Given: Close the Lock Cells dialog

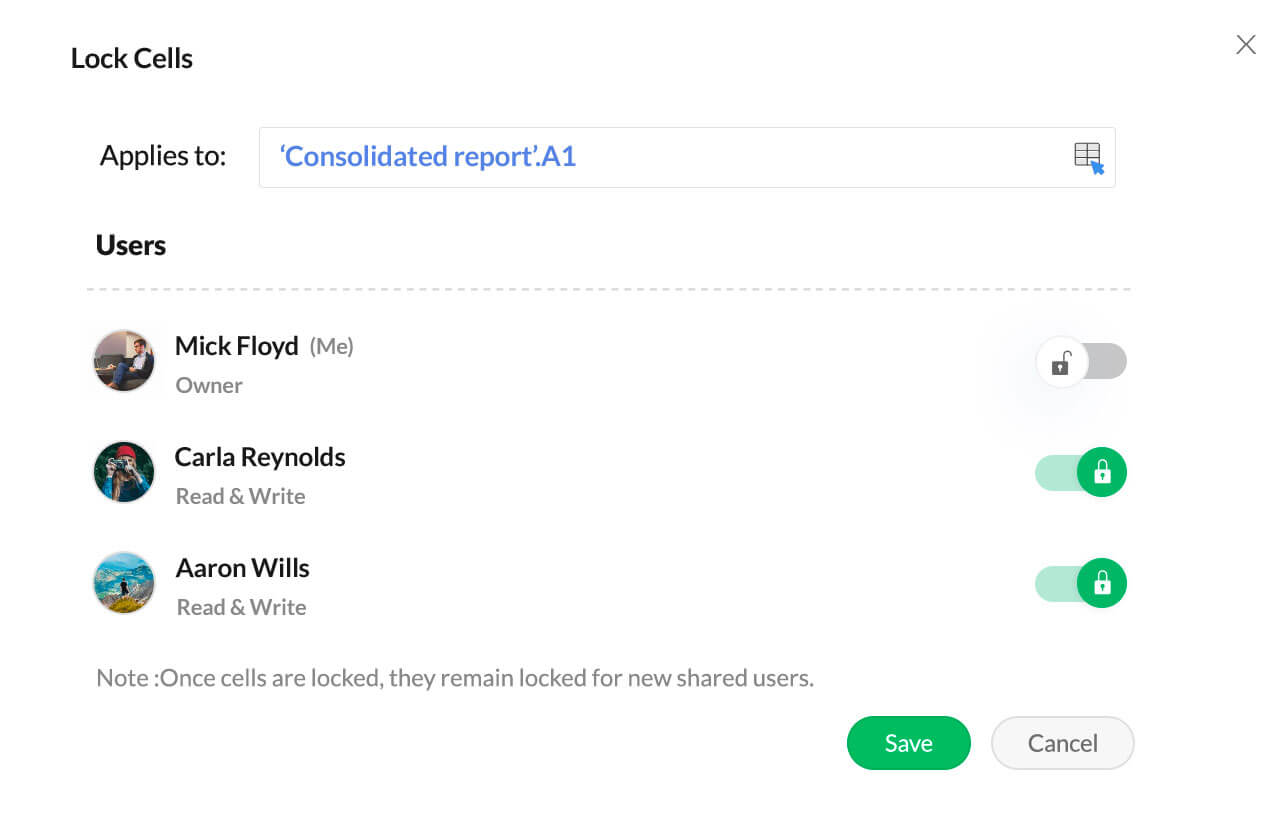Looking at the screenshot, I should pos(1245,44).
